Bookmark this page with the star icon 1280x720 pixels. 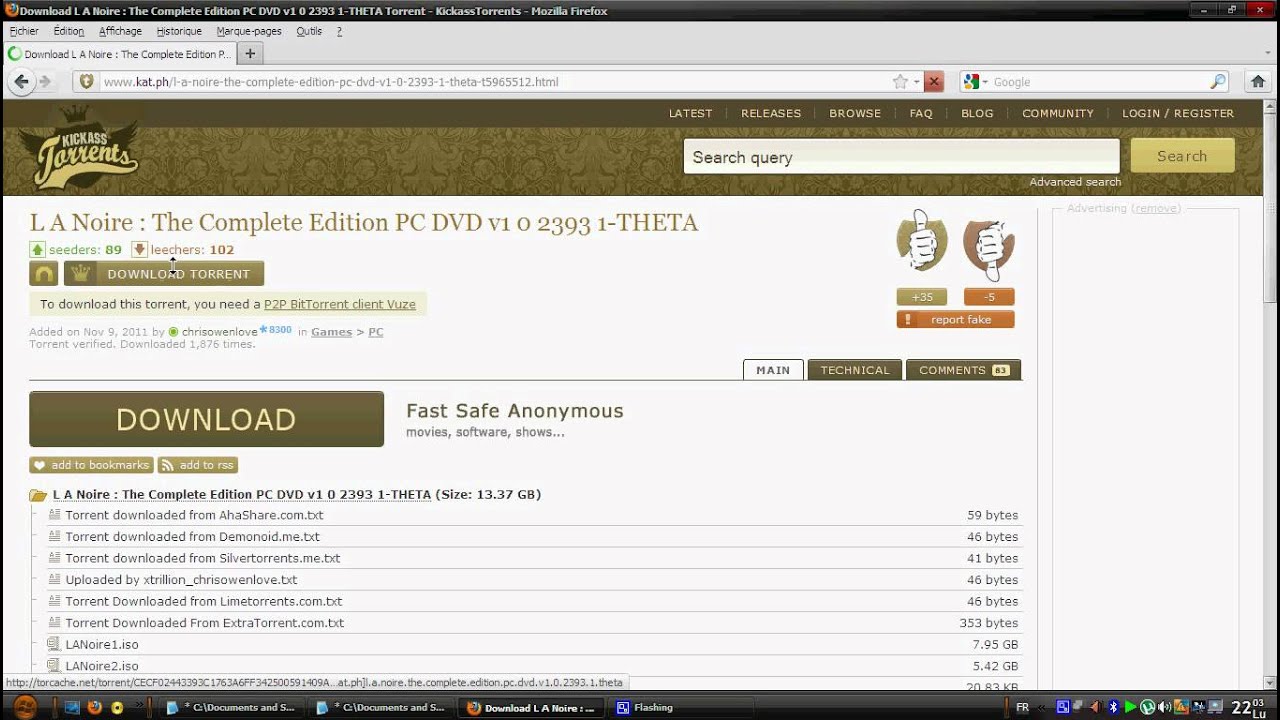[x=900, y=82]
